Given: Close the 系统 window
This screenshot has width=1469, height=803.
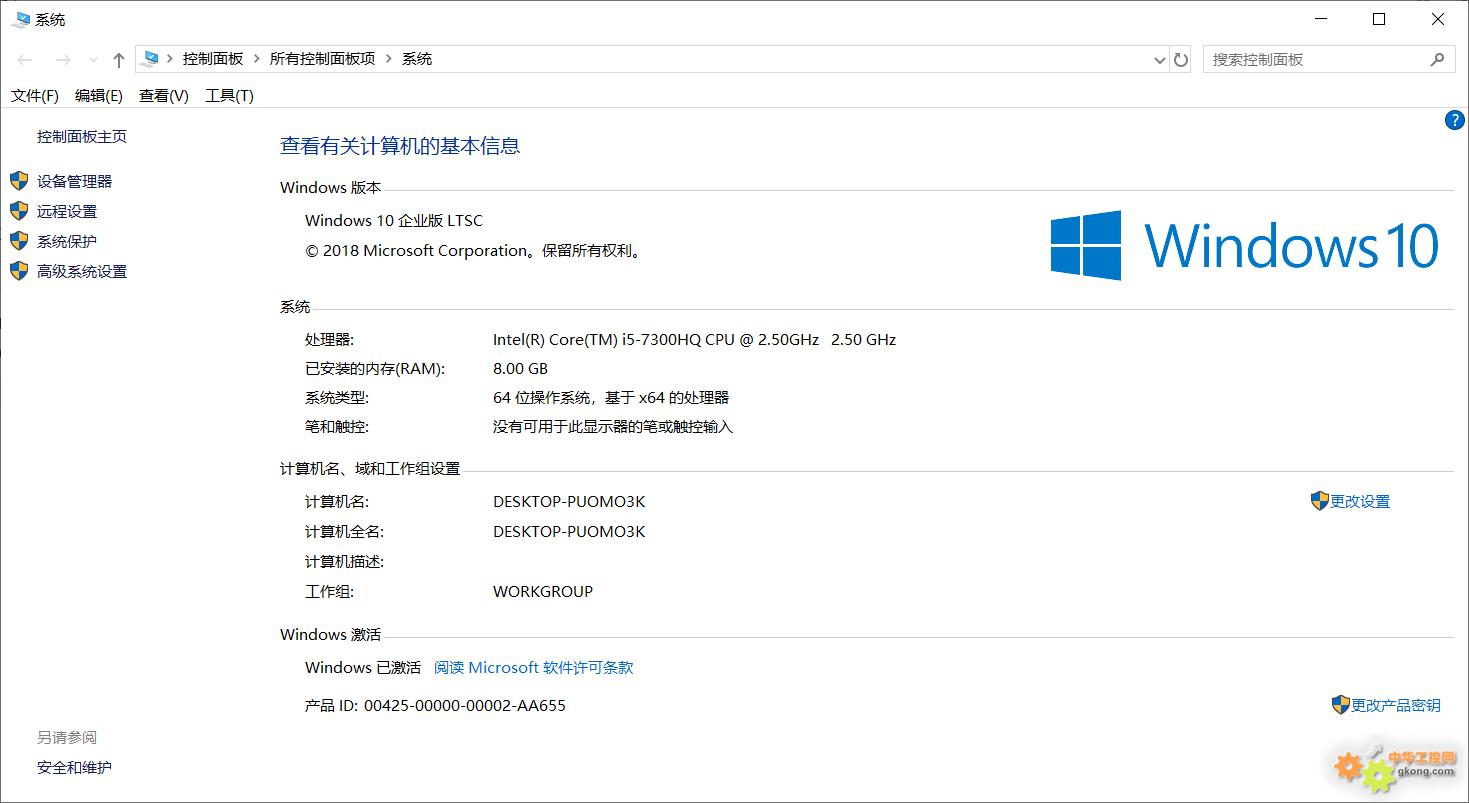Looking at the screenshot, I should pyautogui.click(x=1438, y=19).
